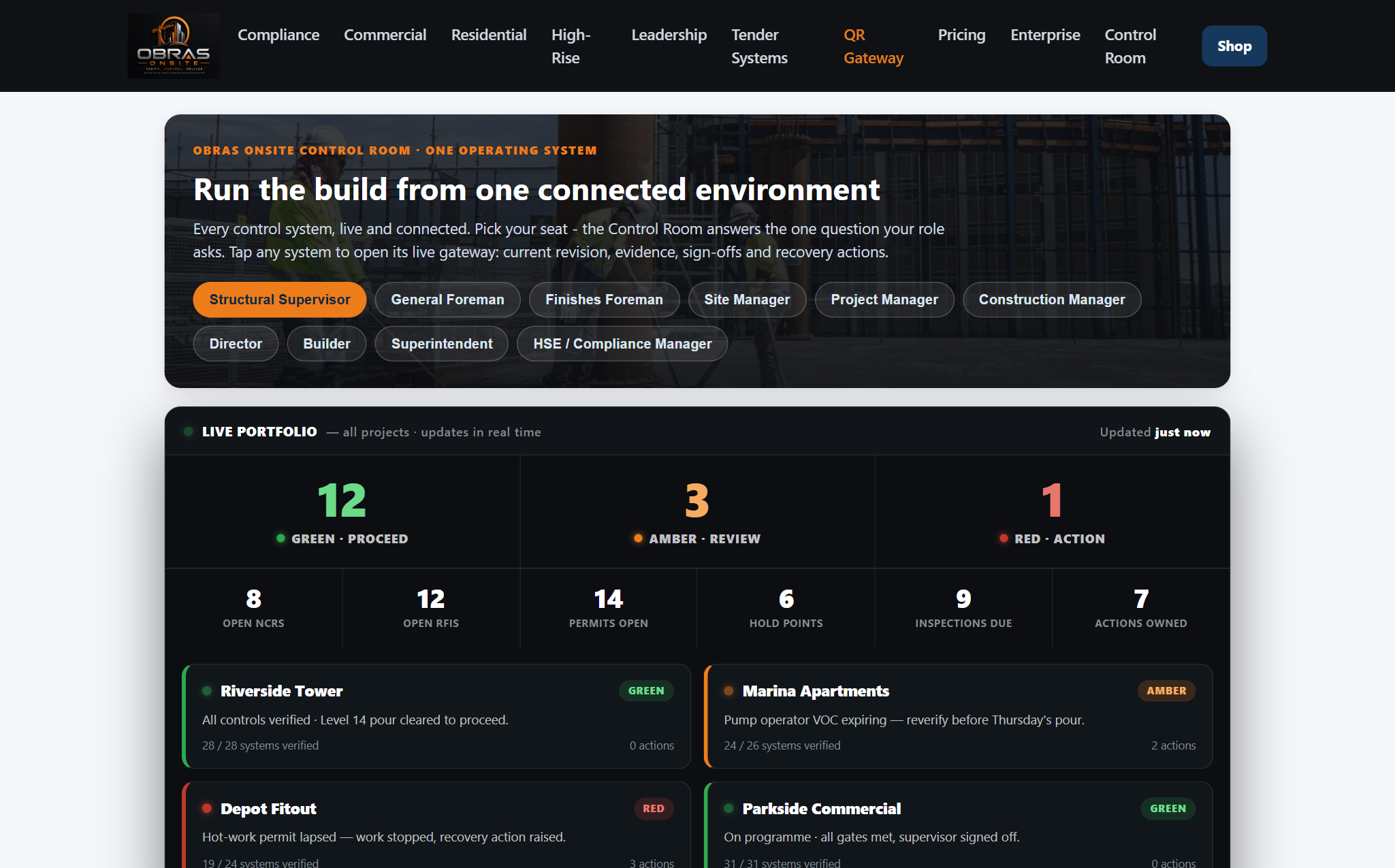Screen dimensions: 1395x868
Task: Open the Compliance menu item
Action: click(x=278, y=35)
